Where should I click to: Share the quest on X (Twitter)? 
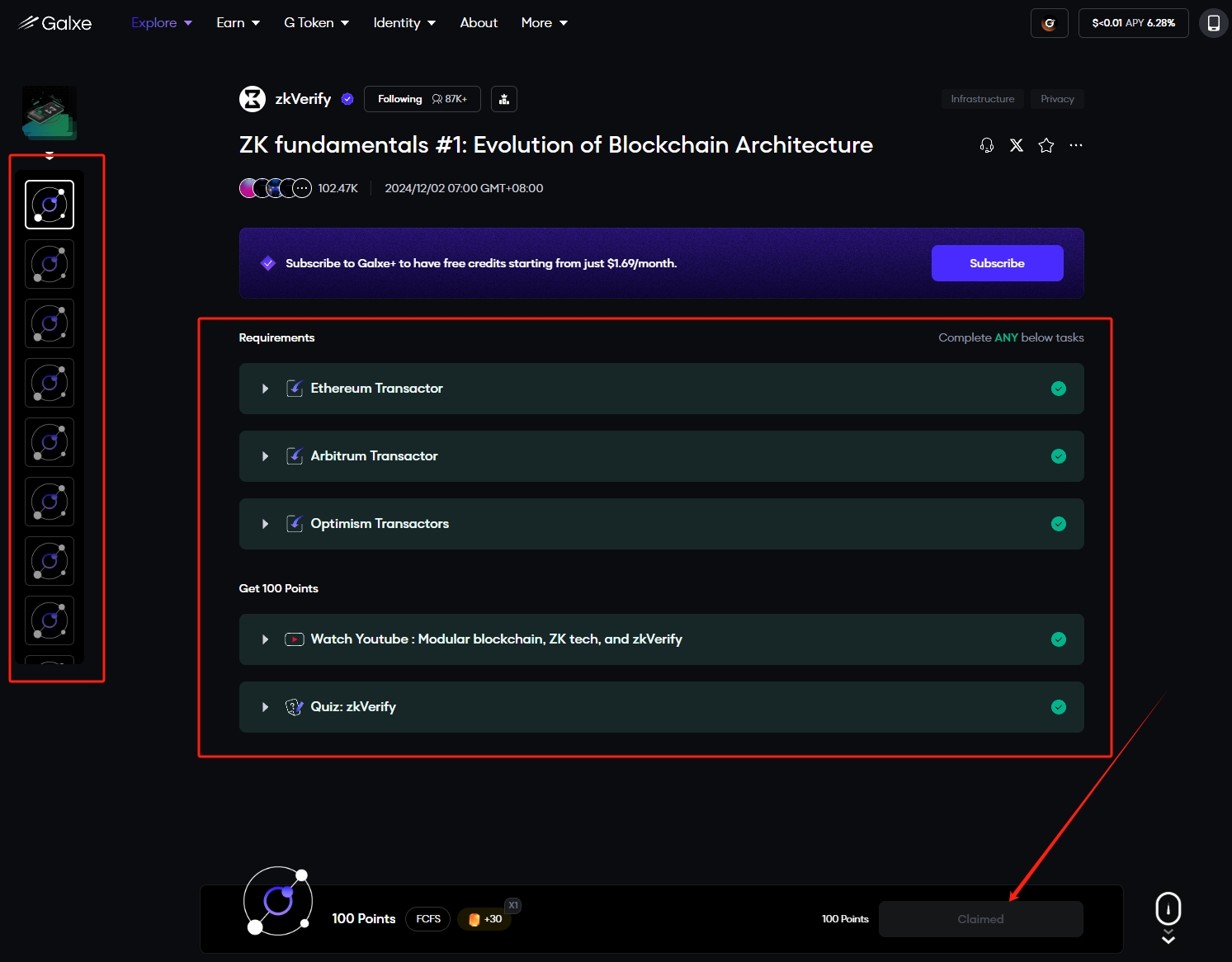(x=1016, y=145)
